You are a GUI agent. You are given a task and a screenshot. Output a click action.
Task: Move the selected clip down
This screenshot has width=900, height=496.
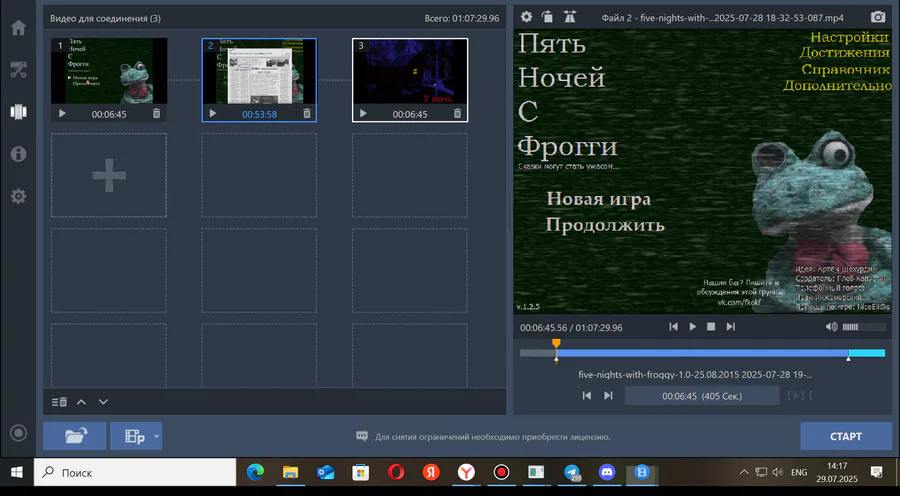click(x=103, y=402)
